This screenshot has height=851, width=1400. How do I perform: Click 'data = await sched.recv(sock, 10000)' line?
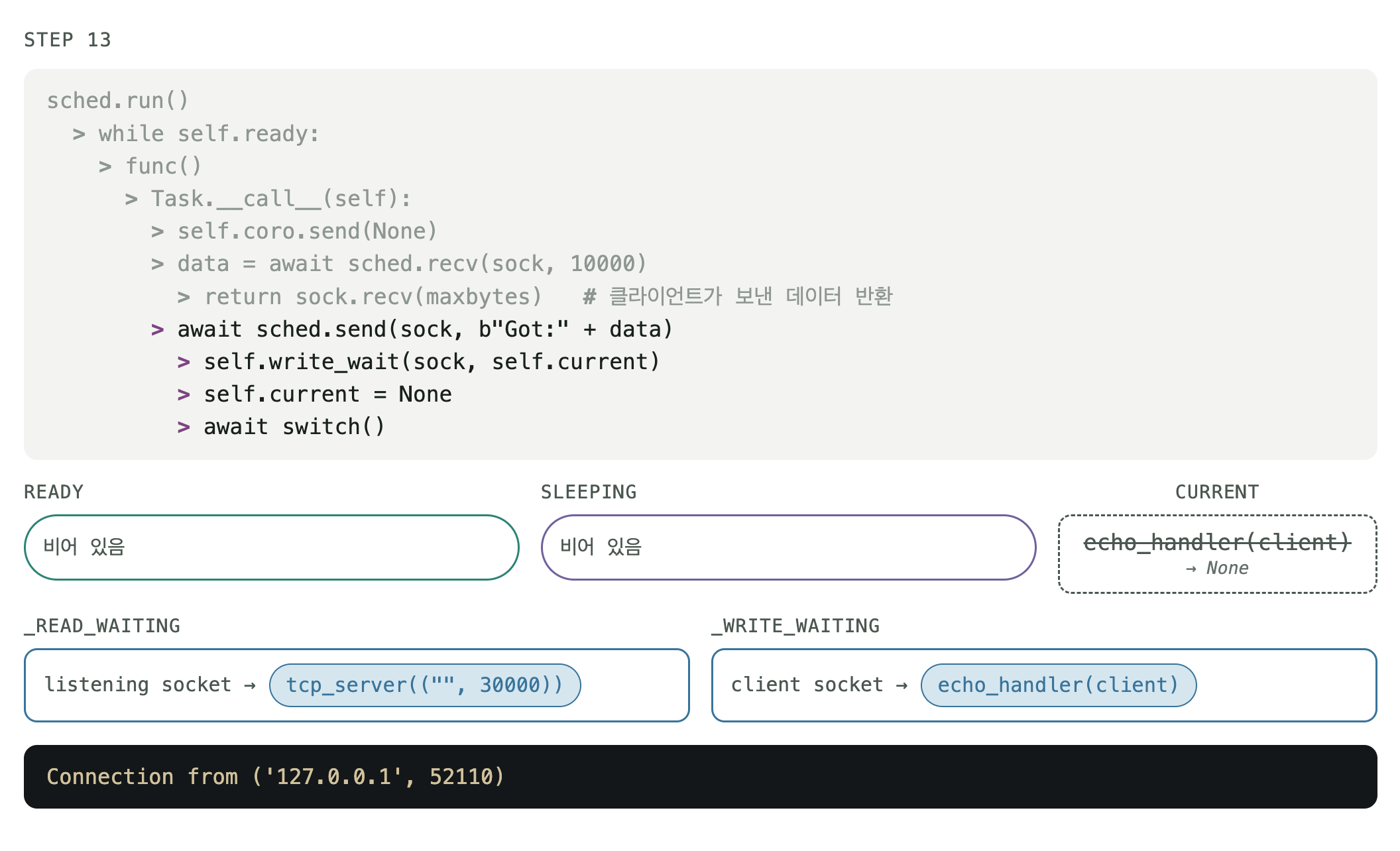(412, 264)
